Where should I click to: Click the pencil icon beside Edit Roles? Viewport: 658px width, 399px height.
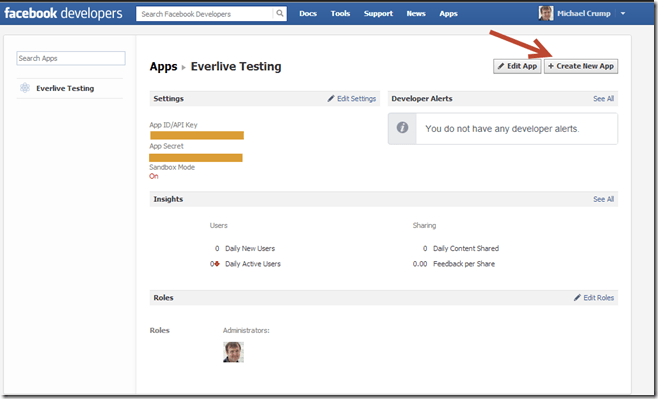click(577, 297)
